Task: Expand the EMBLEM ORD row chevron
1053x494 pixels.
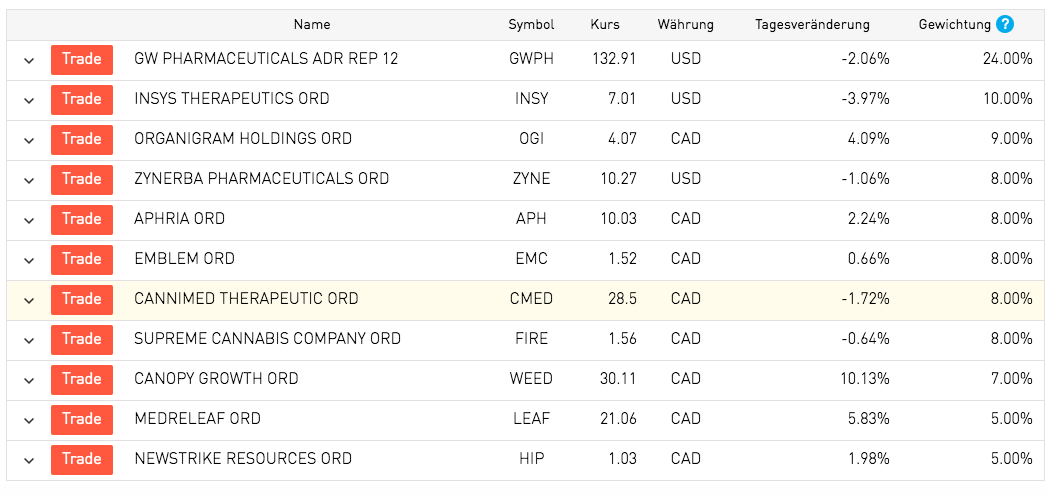Action: [29, 260]
